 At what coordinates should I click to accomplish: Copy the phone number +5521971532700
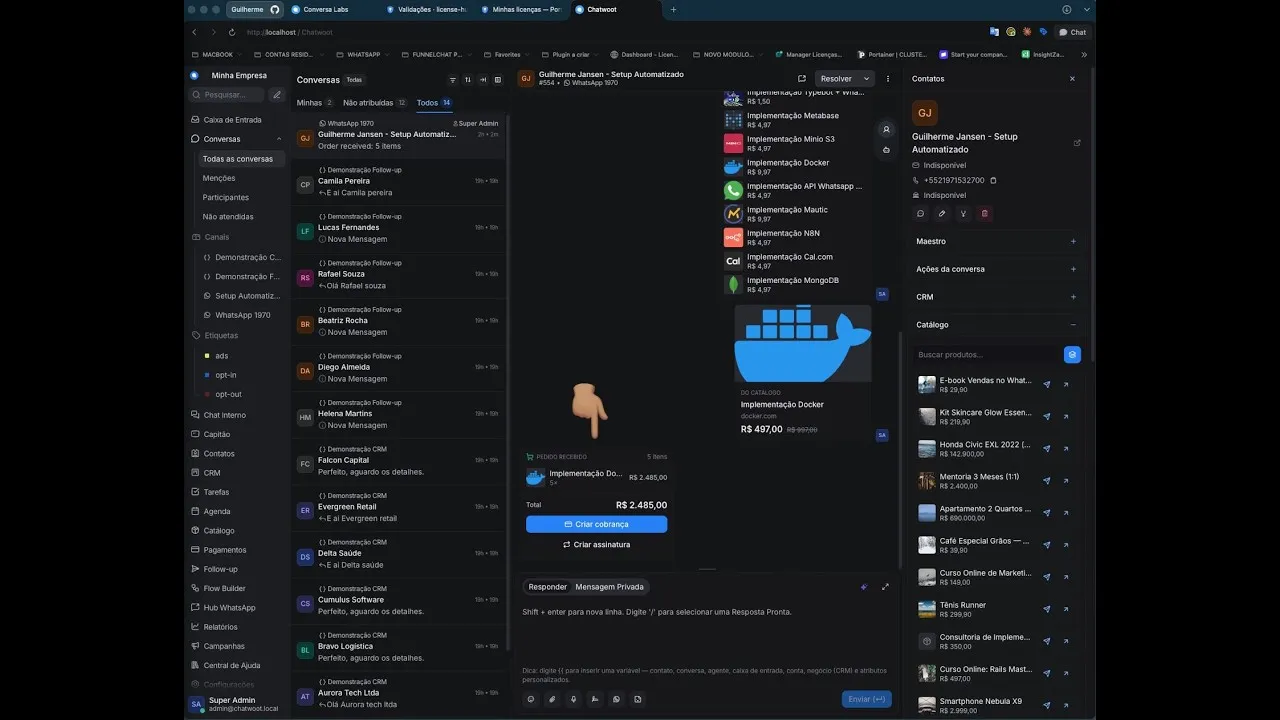993,180
